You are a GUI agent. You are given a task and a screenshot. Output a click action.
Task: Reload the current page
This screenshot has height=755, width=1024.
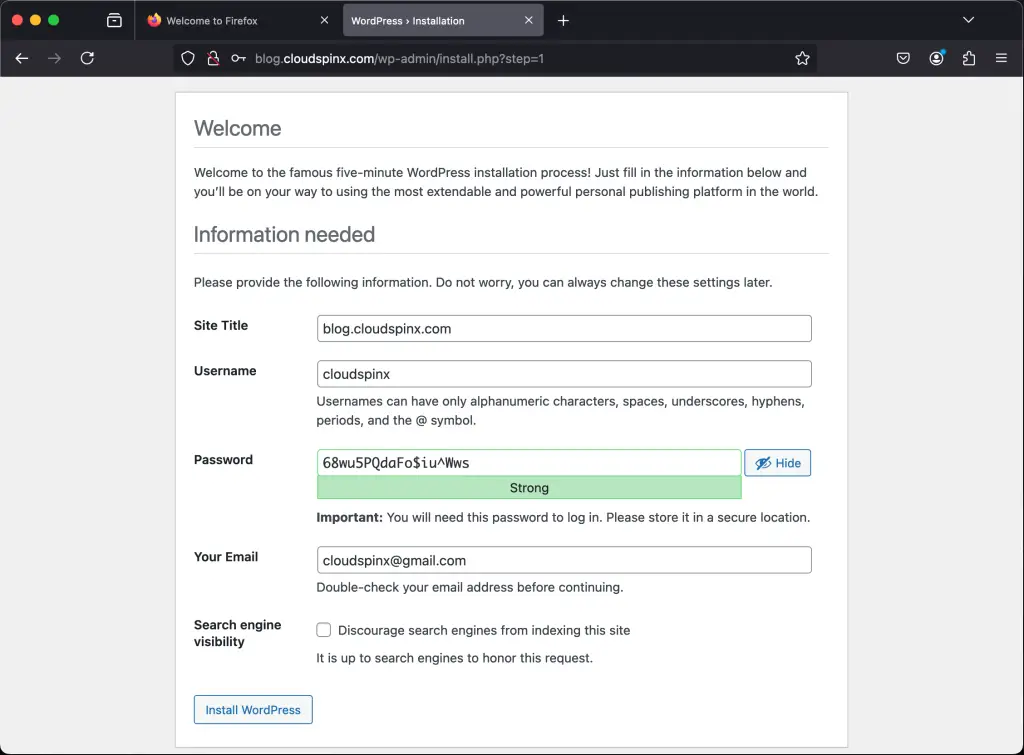click(87, 58)
